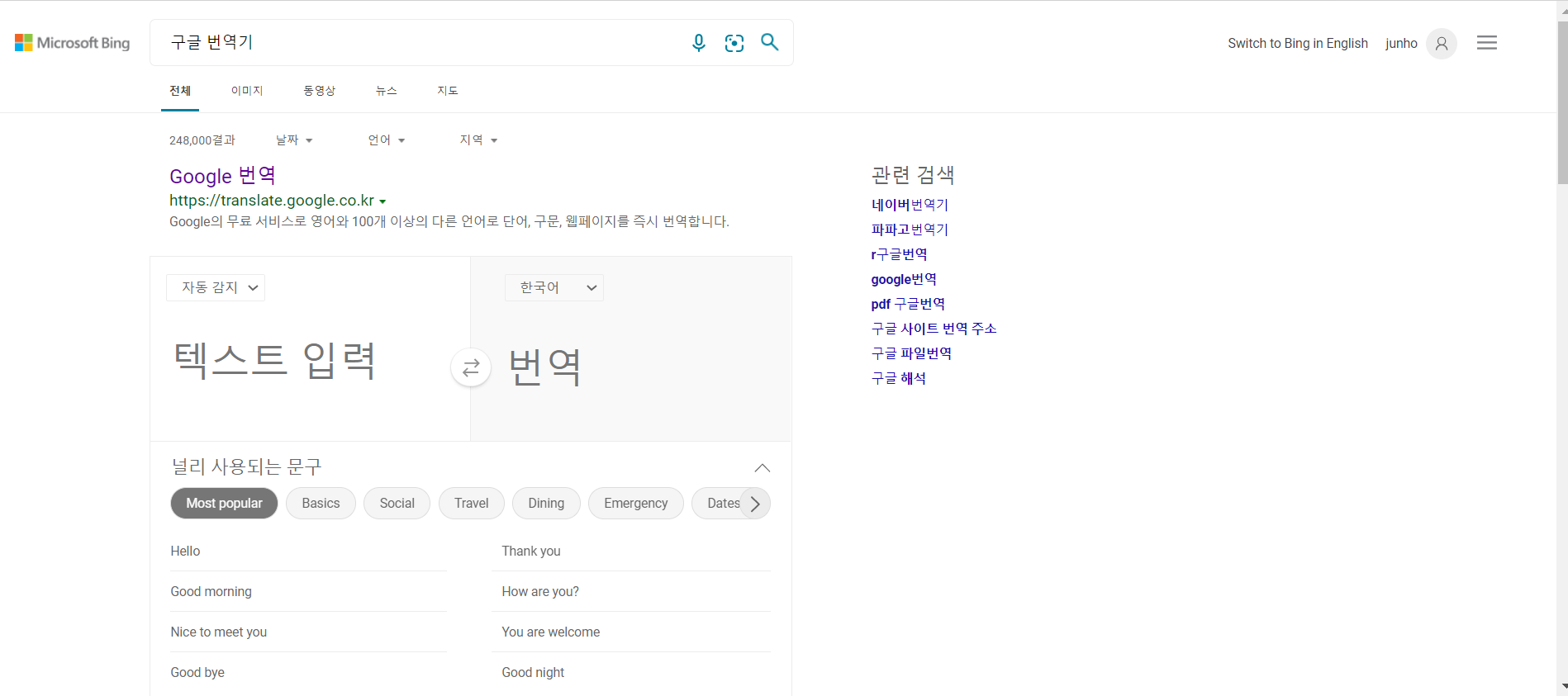Image resolution: width=1568 pixels, height=696 pixels.
Task: Select the Most popular phrase category
Action: click(x=224, y=504)
